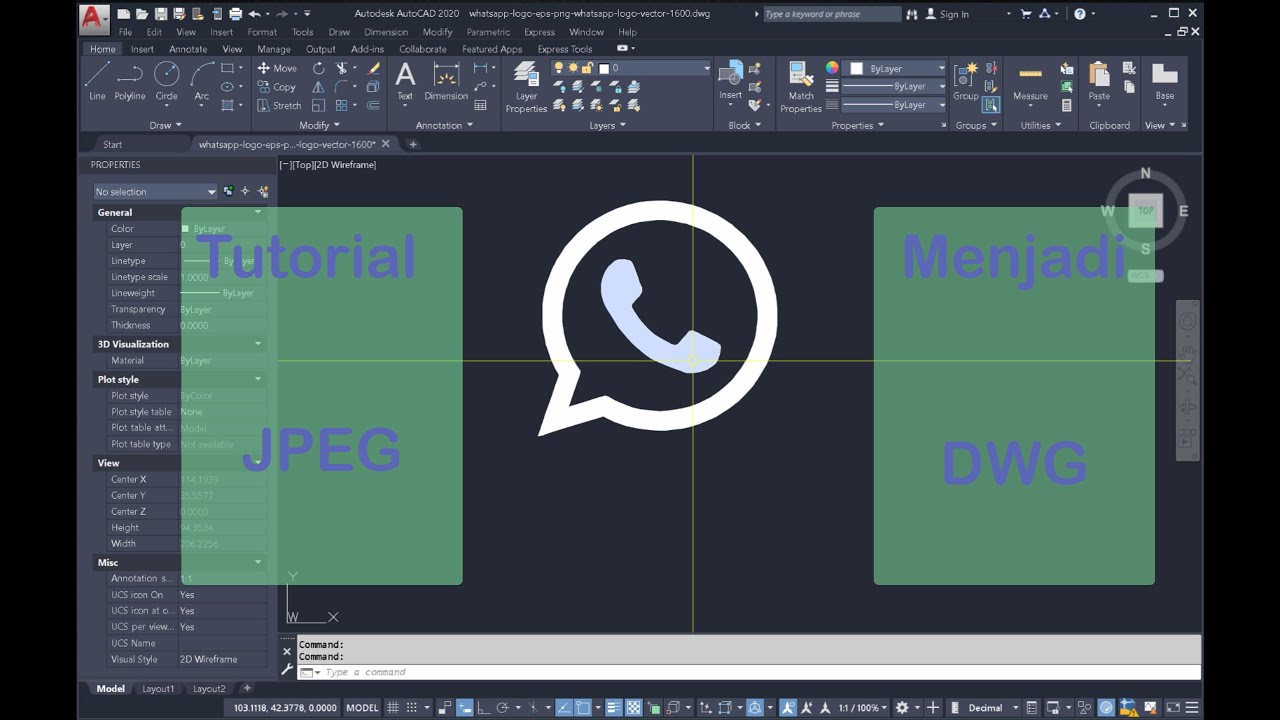Click the Text annotation tool
Viewport: 1280px width, 720px height.
pos(405,81)
